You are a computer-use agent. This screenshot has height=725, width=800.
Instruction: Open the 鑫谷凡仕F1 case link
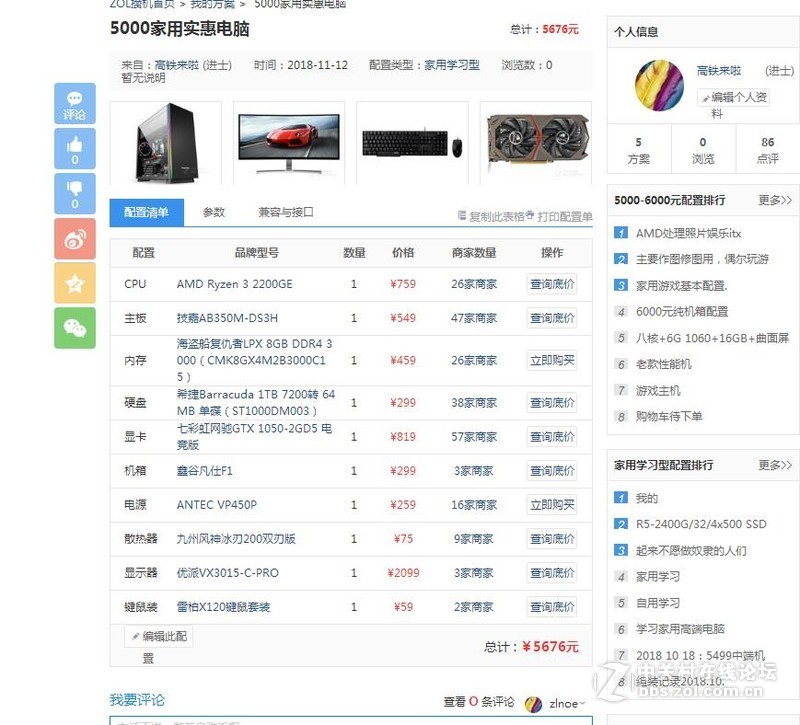tap(205, 471)
